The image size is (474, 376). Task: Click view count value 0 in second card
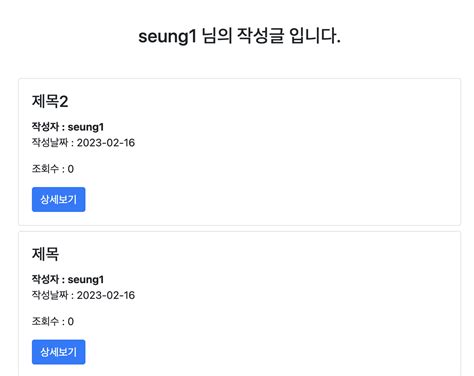(71, 321)
